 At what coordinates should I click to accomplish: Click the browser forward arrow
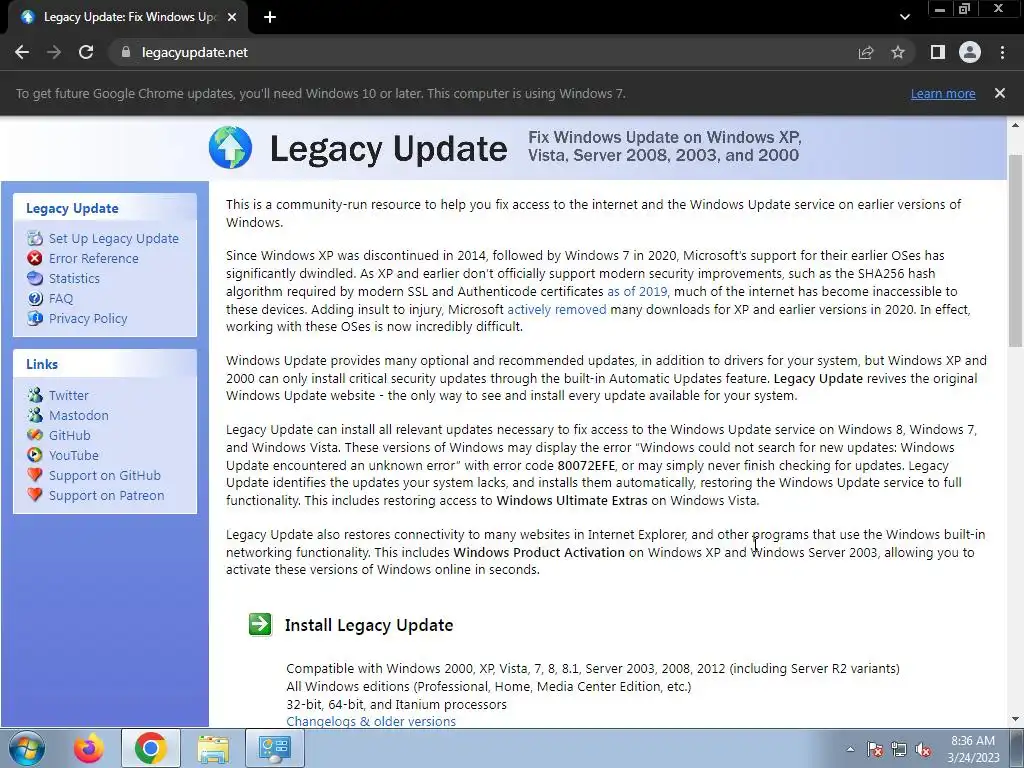point(54,52)
